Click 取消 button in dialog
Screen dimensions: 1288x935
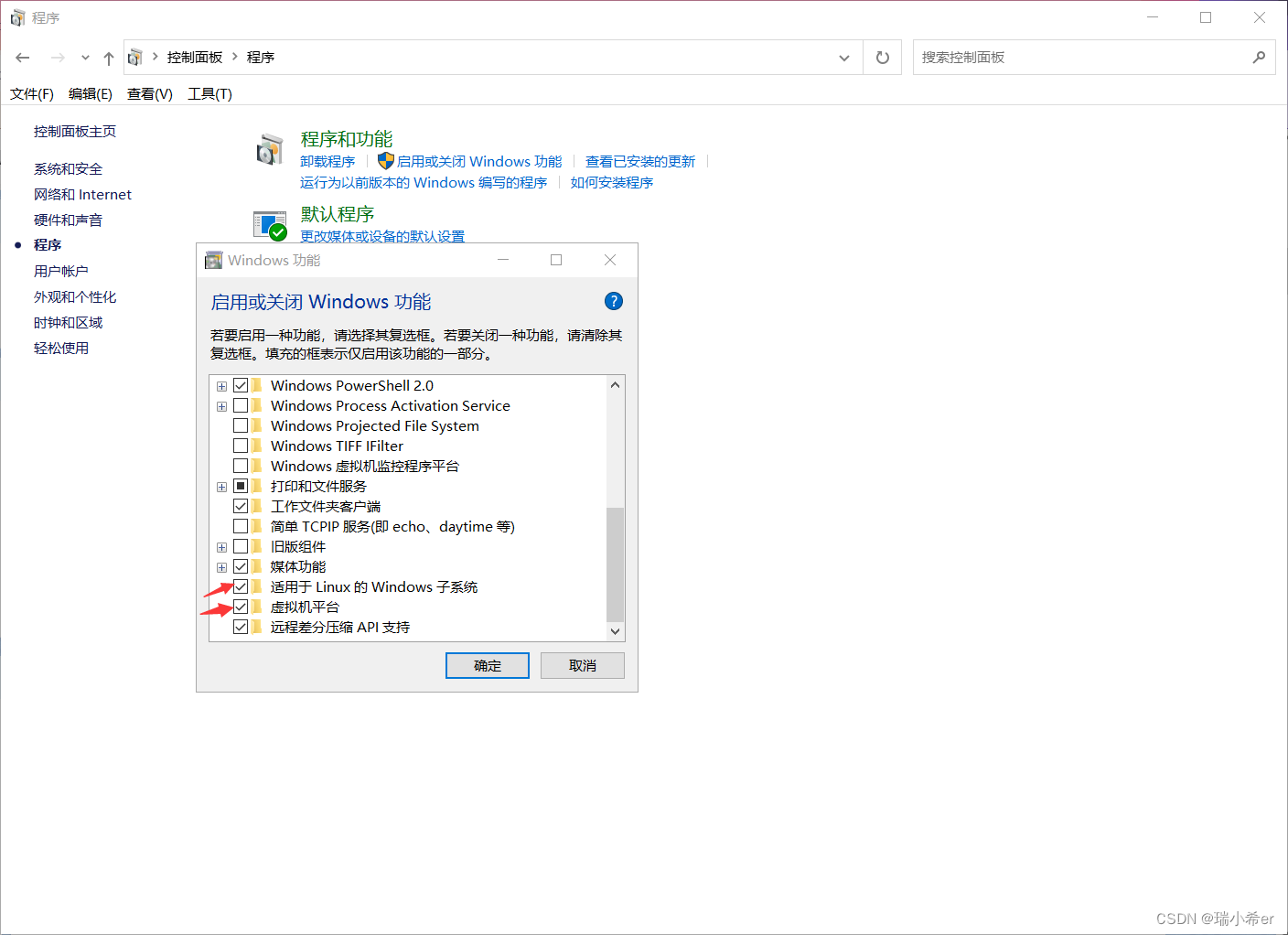coord(583,665)
